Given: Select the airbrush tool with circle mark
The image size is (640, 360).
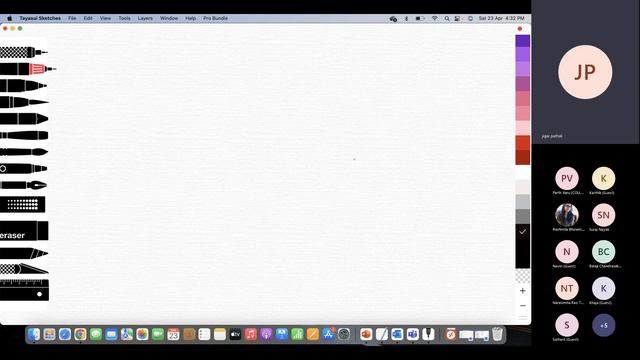Looking at the screenshot, I should pos(23,168).
